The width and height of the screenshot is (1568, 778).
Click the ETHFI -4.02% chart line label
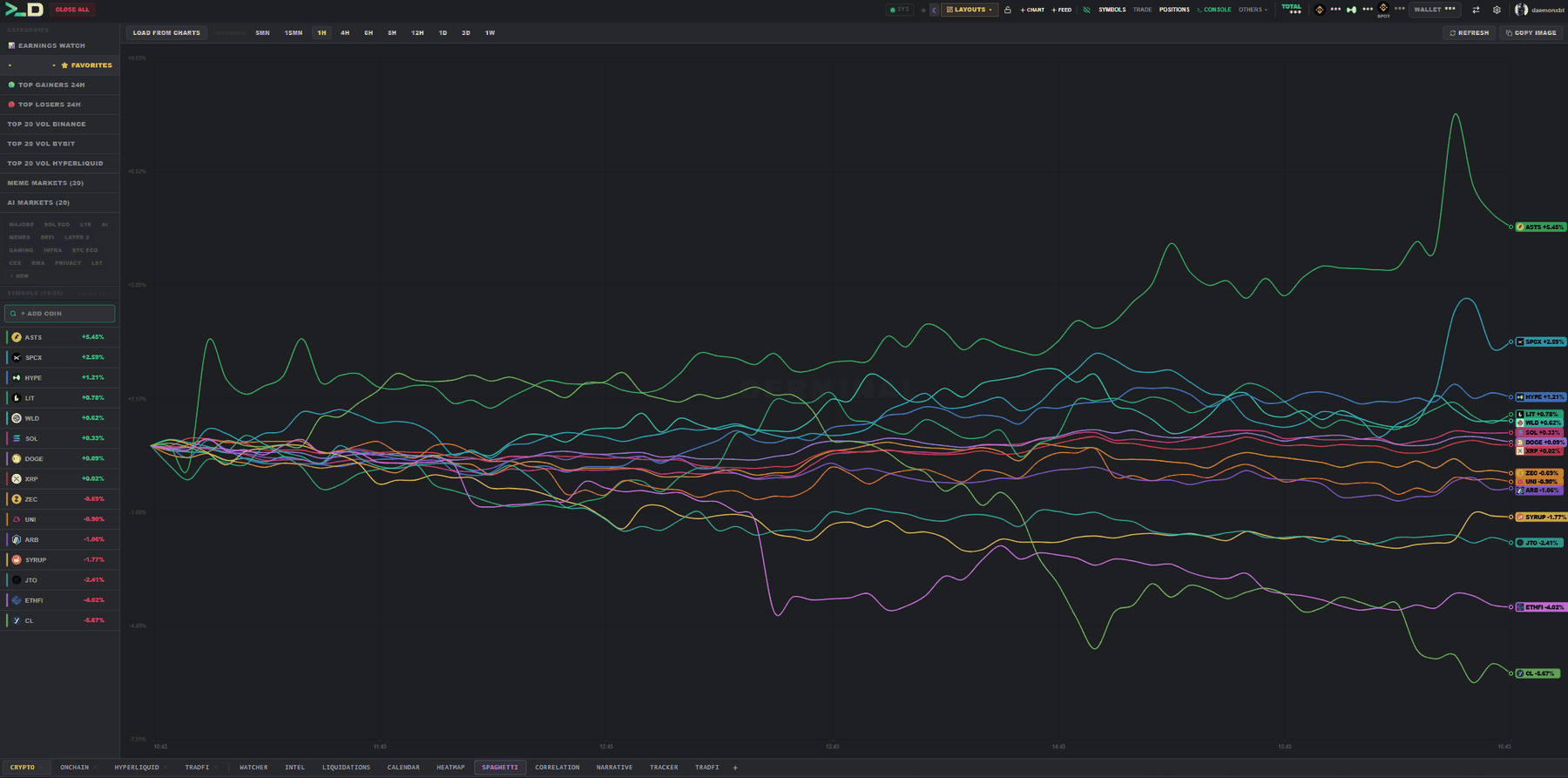1541,607
